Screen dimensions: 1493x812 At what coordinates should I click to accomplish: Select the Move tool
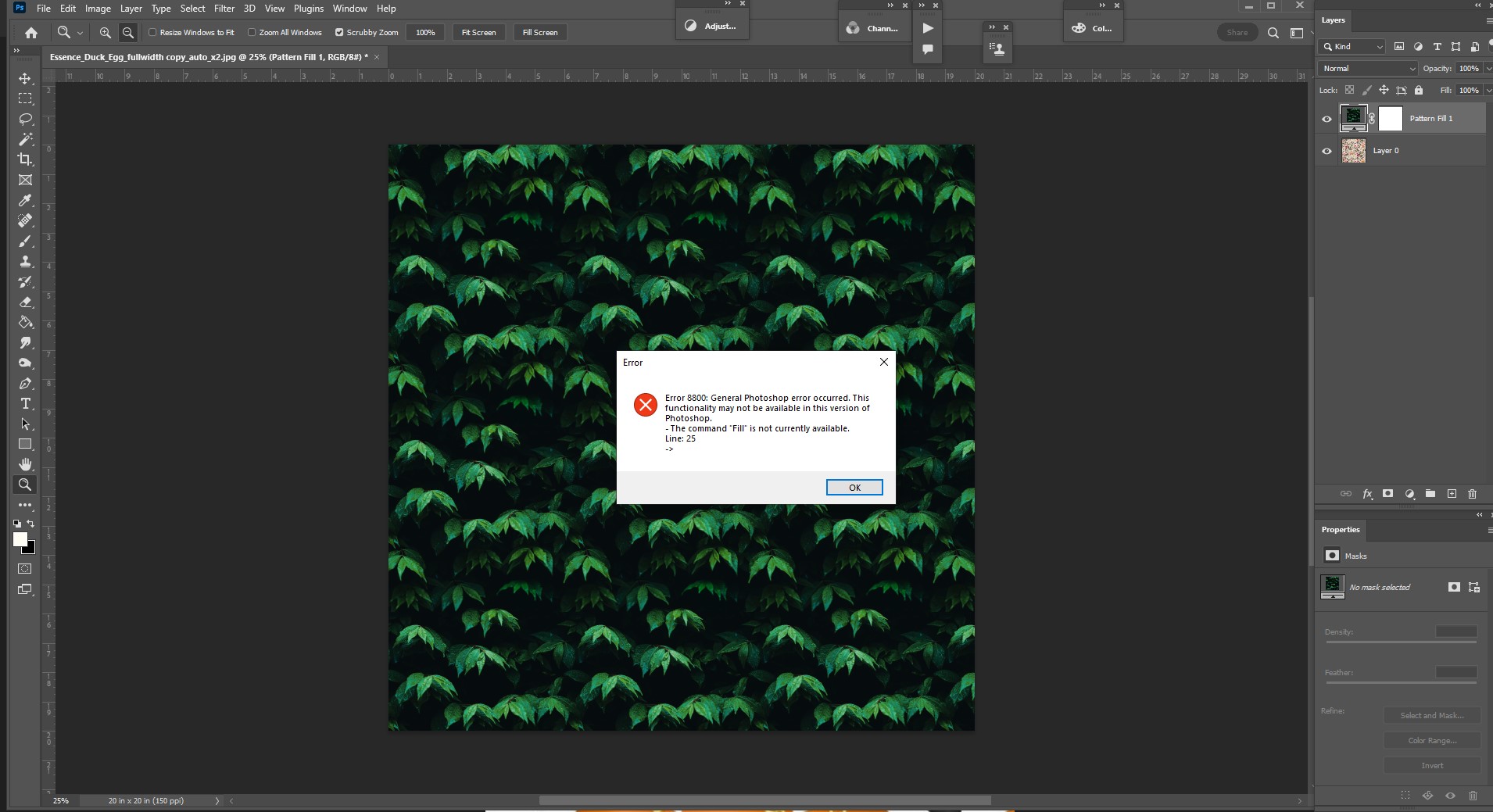25,78
